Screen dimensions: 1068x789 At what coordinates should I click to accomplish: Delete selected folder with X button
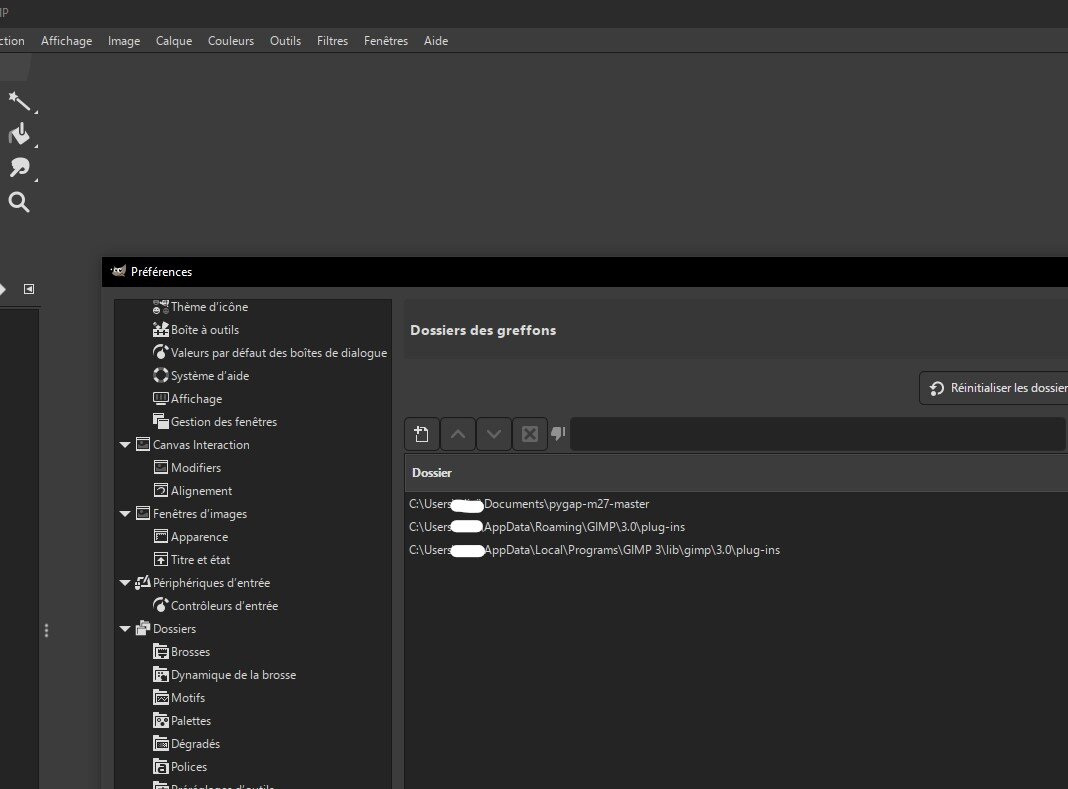(530, 434)
